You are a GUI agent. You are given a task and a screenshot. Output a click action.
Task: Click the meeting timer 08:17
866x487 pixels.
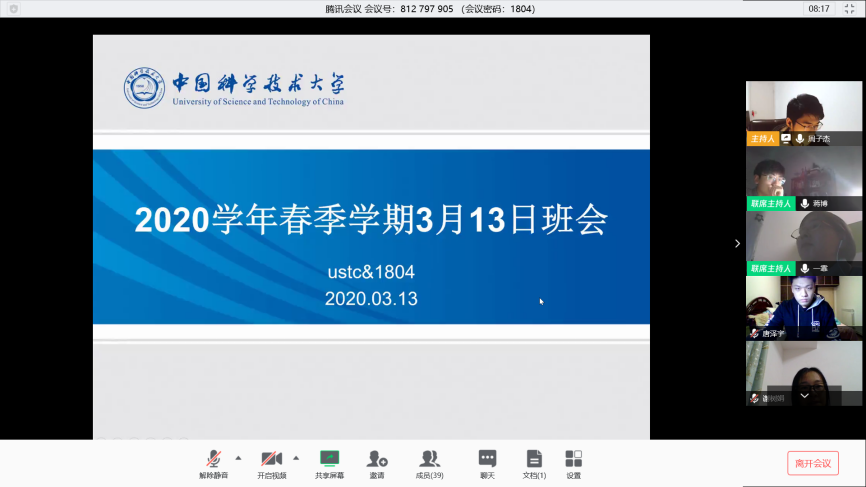click(x=819, y=9)
